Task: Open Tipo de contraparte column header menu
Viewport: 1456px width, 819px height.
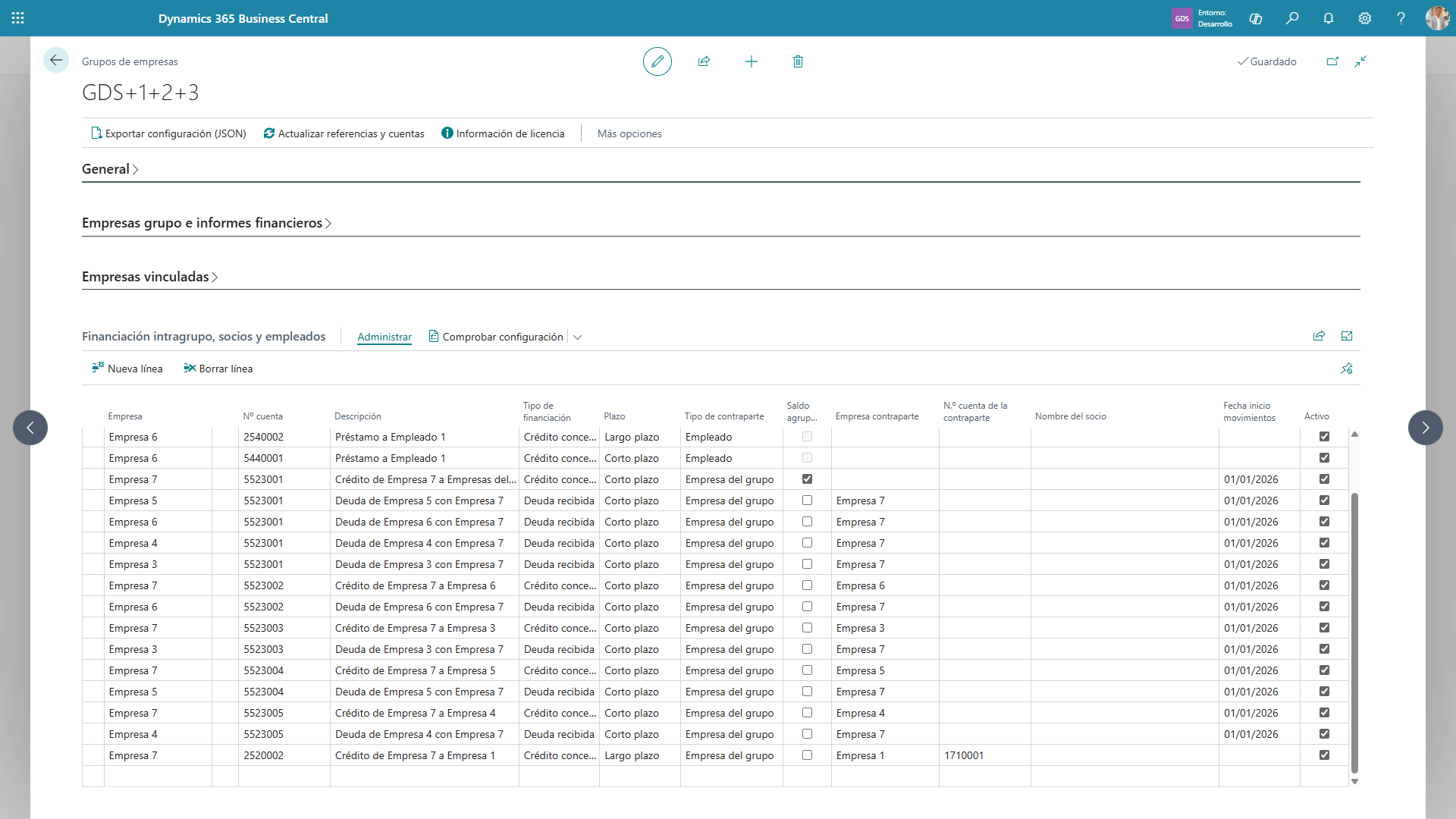Action: 724,416
